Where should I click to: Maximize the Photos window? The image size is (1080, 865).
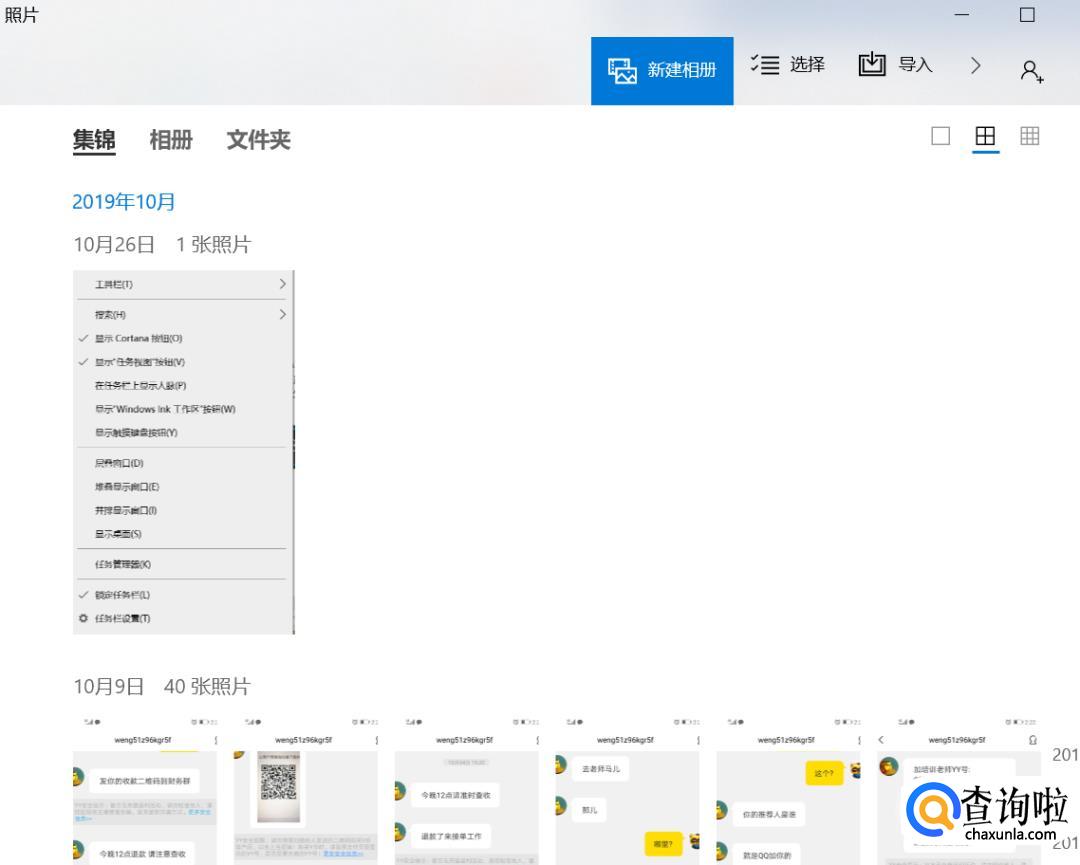[1027, 15]
